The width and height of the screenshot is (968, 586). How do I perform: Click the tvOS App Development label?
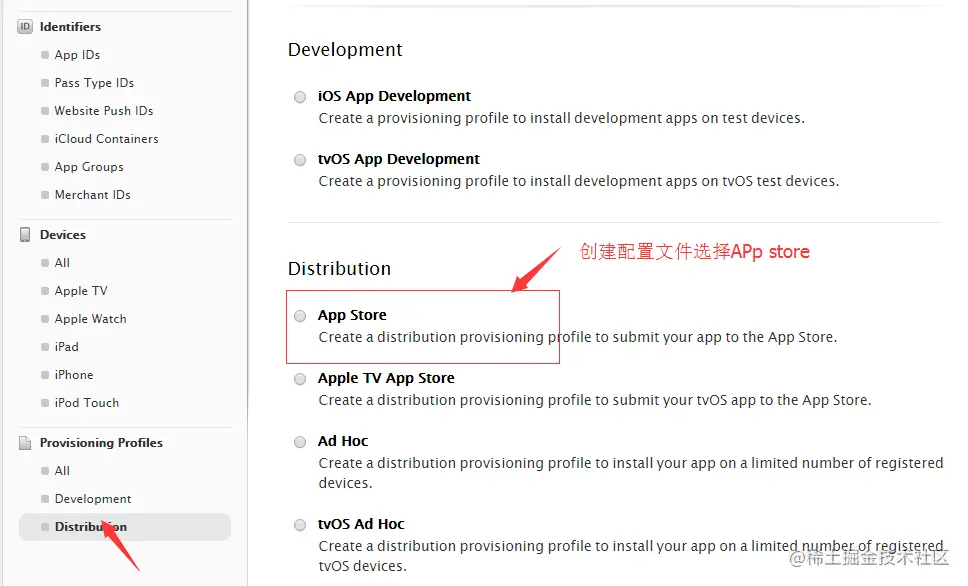point(399,159)
